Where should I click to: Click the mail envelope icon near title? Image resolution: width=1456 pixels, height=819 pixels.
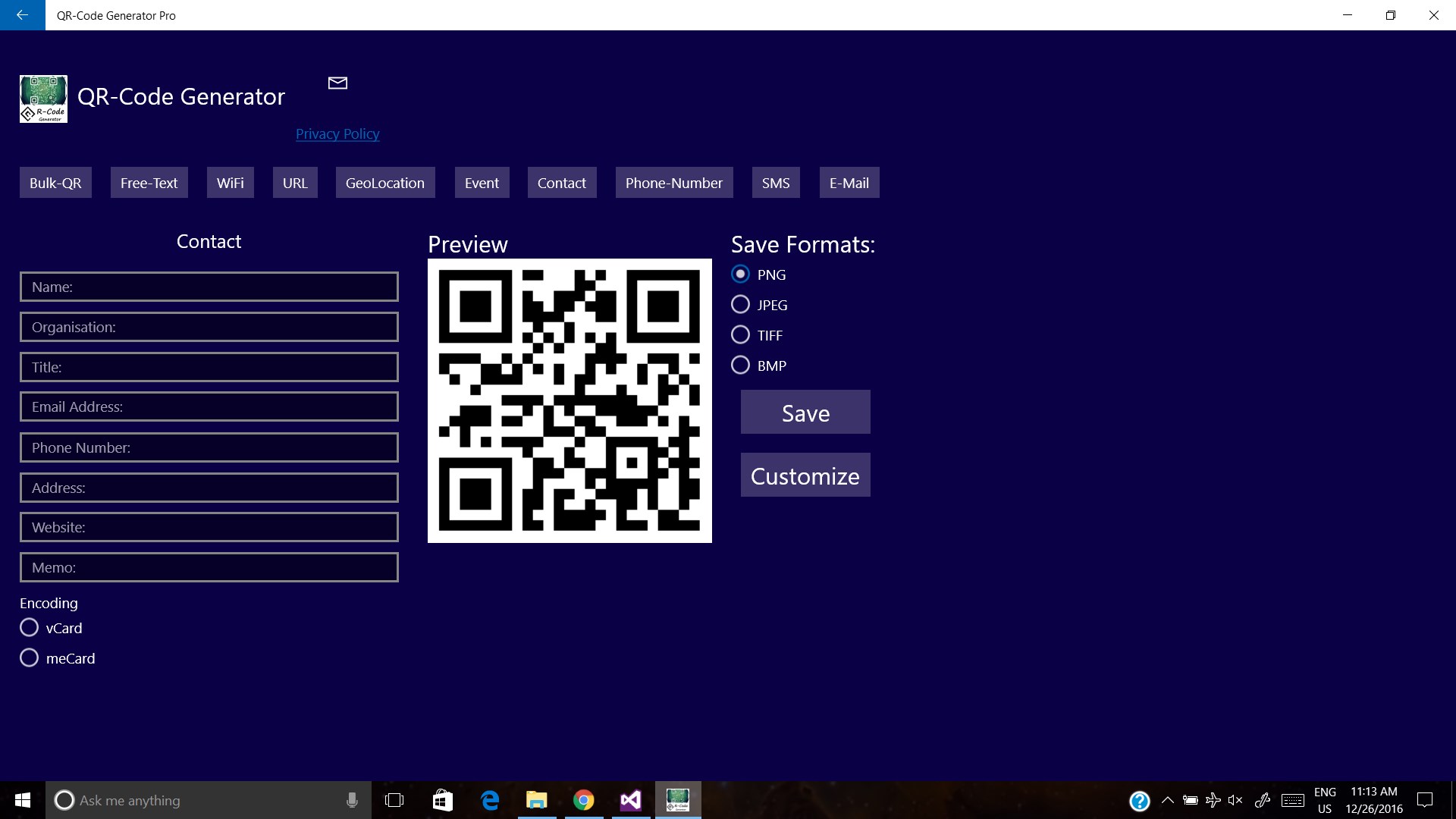point(337,83)
